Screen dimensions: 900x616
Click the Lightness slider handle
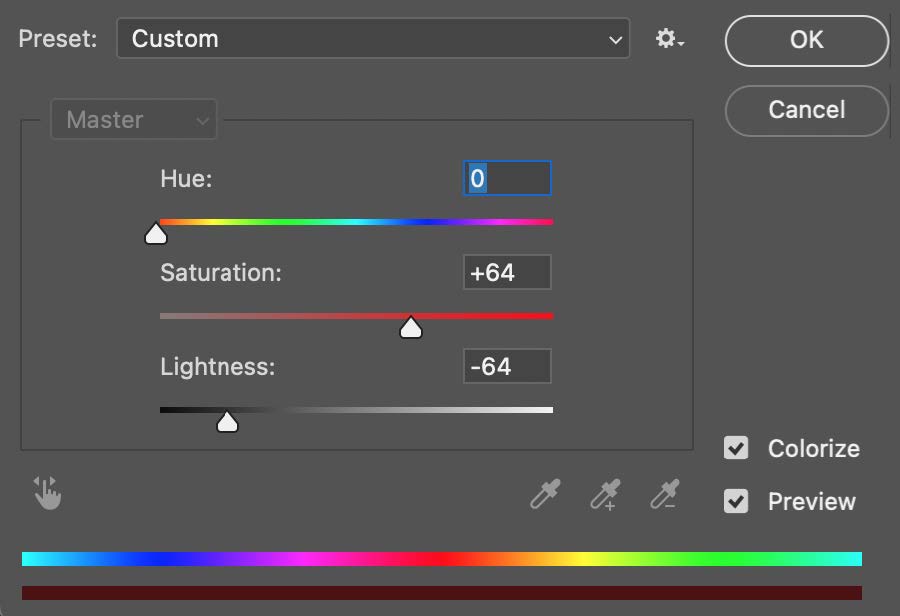pos(227,422)
